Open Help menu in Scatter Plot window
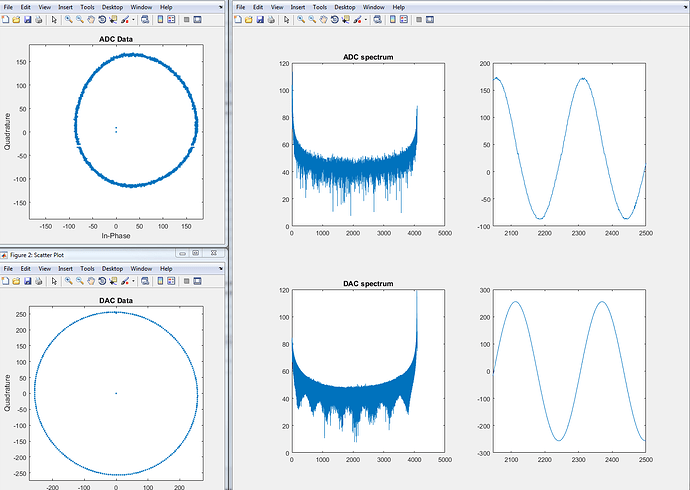 [x=166, y=268]
